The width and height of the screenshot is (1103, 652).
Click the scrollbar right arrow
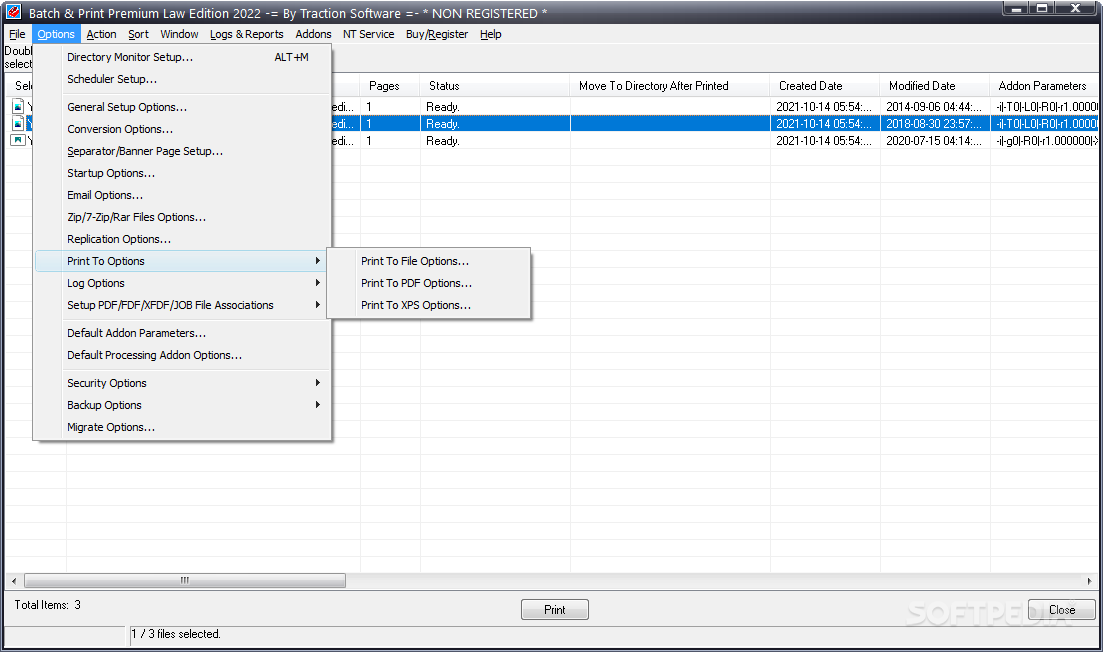coord(1089,581)
